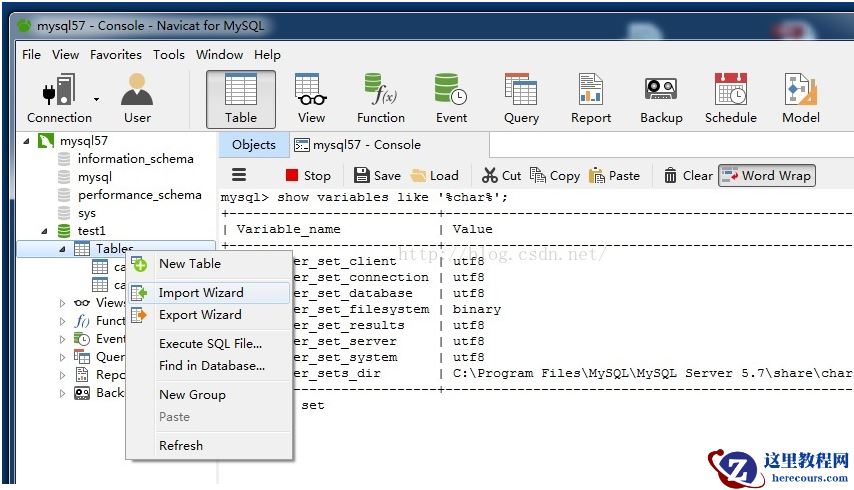
Task: Click the Queries tree icon
Action: [82, 357]
